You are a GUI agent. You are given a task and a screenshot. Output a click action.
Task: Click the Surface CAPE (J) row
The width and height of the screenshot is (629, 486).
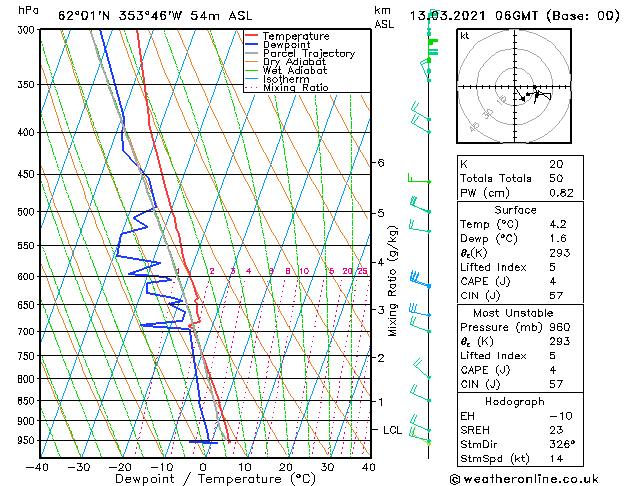click(520, 281)
